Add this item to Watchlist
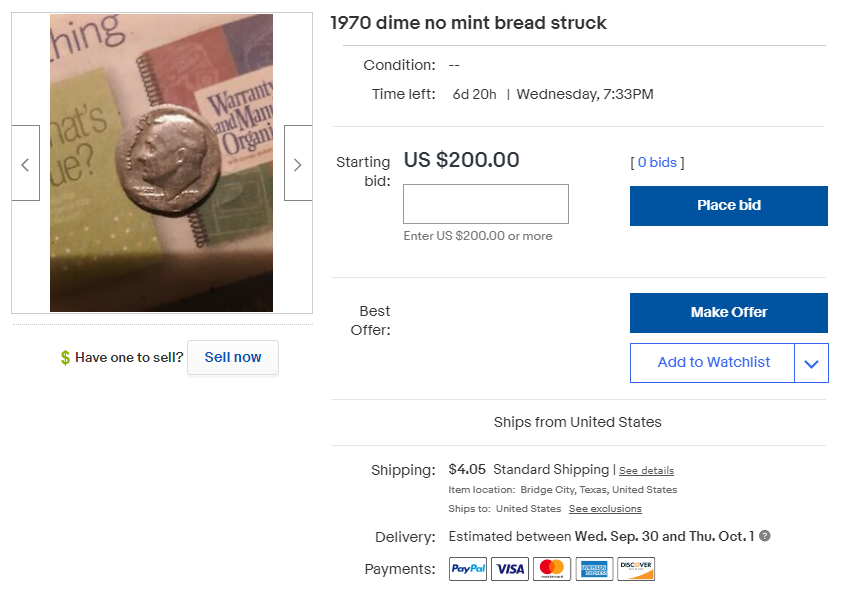 713,363
